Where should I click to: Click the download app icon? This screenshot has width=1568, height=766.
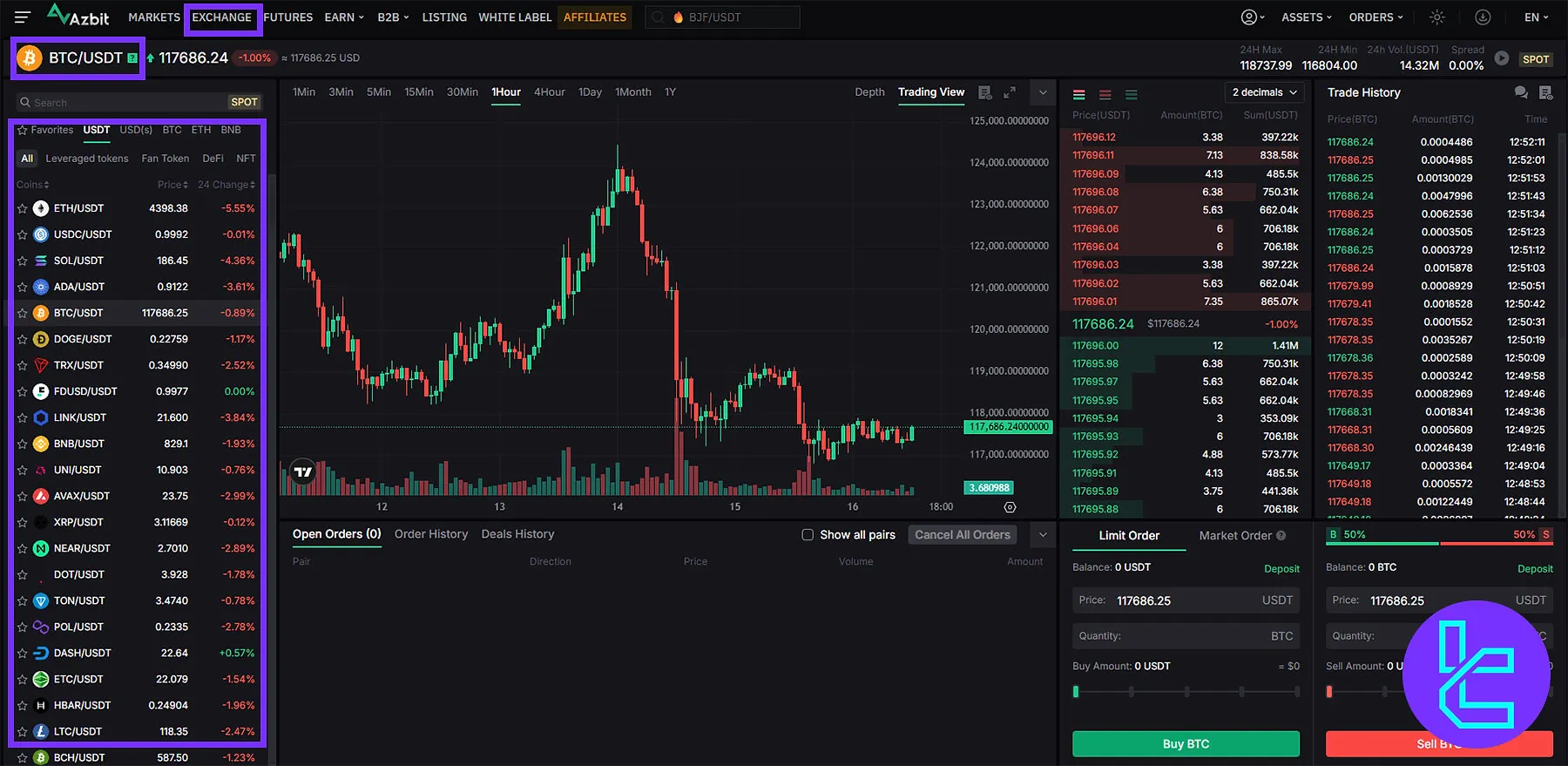[1483, 17]
